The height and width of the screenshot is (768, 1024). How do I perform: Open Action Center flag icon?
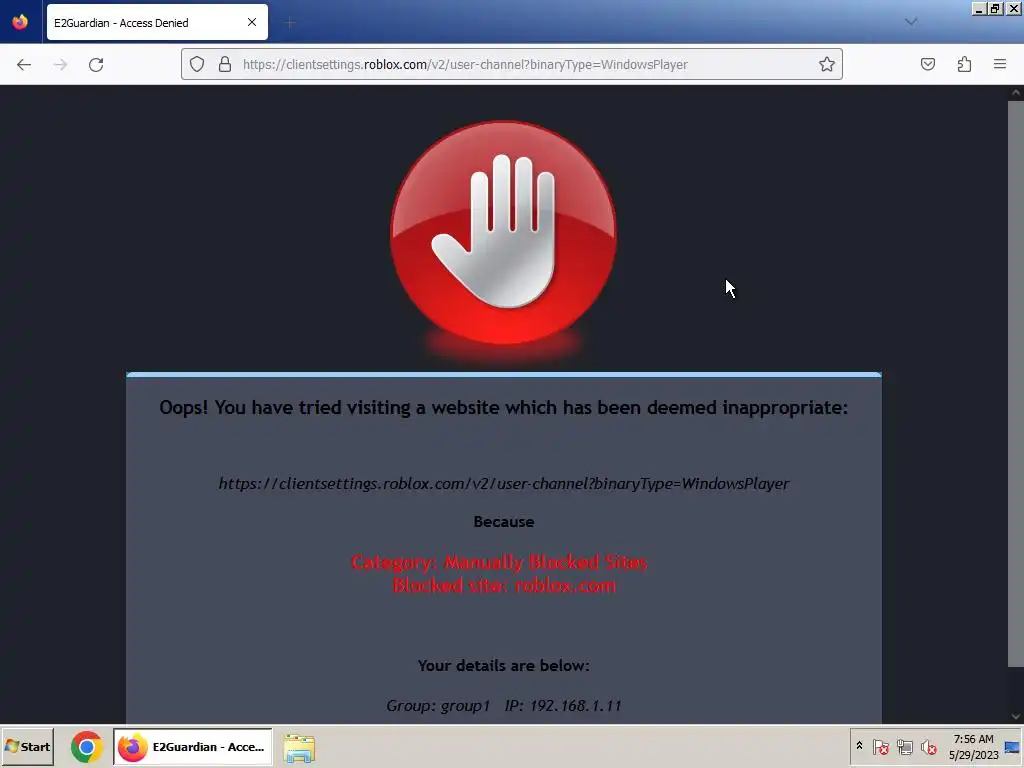click(x=880, y=747)
